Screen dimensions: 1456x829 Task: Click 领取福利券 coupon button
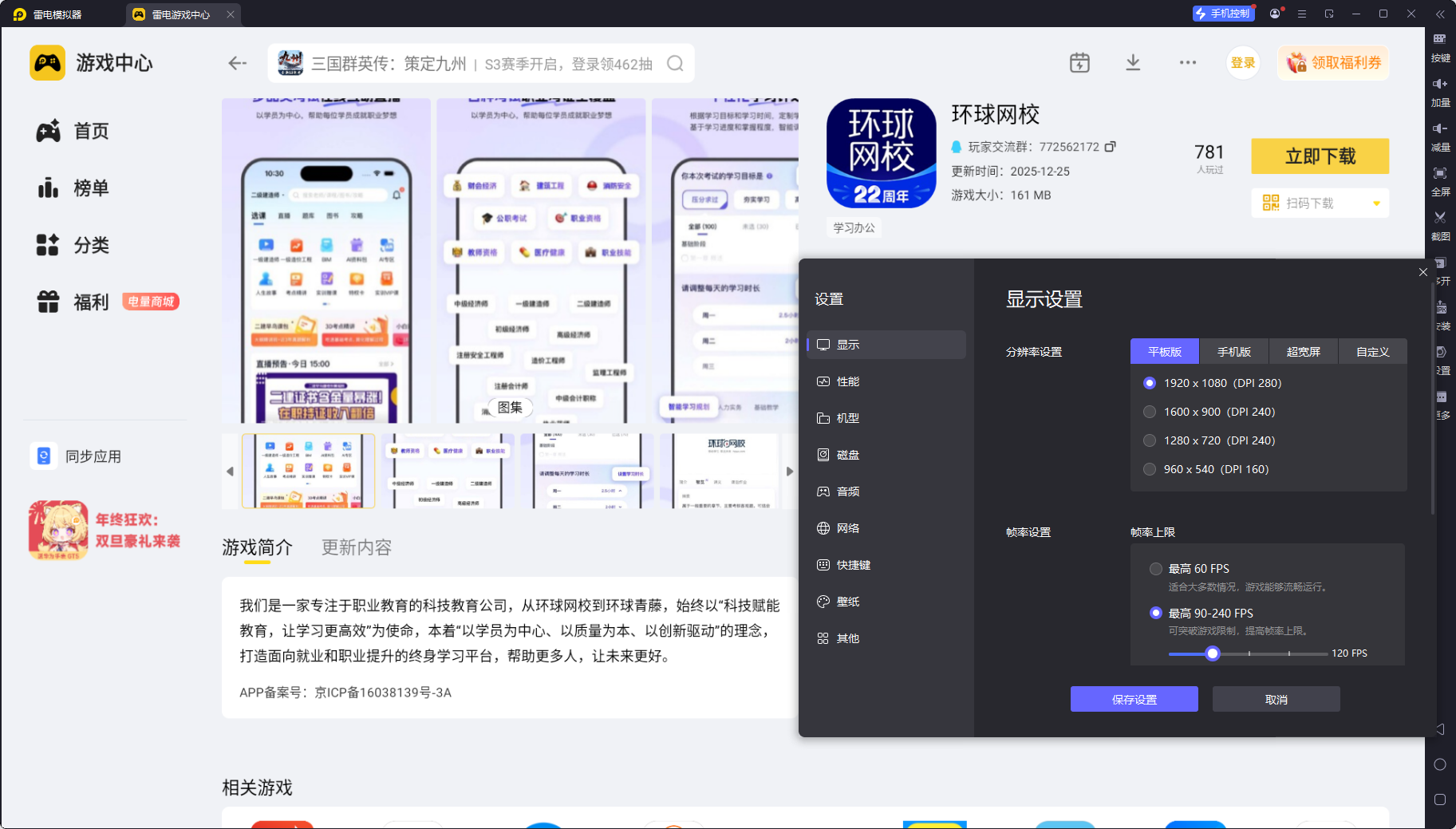click(1334, 63)
